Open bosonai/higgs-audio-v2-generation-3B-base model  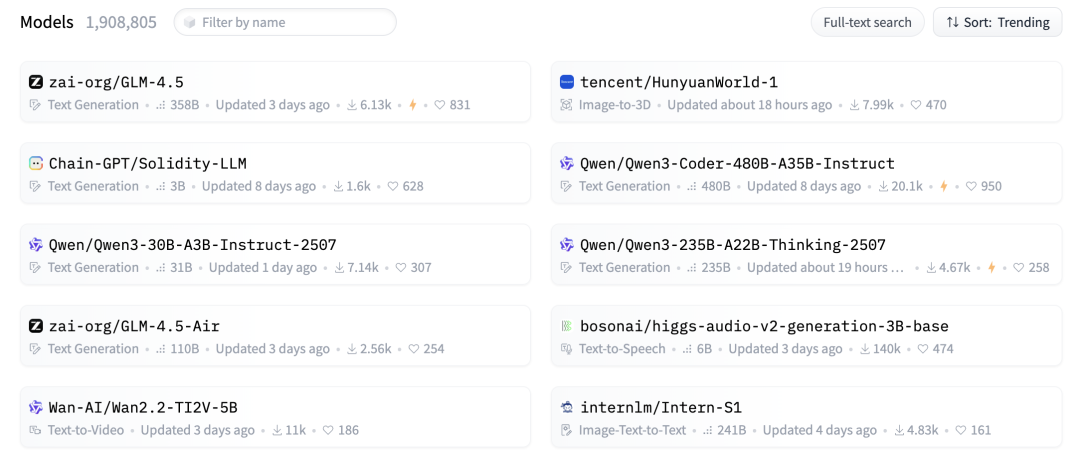pos(764,326)
